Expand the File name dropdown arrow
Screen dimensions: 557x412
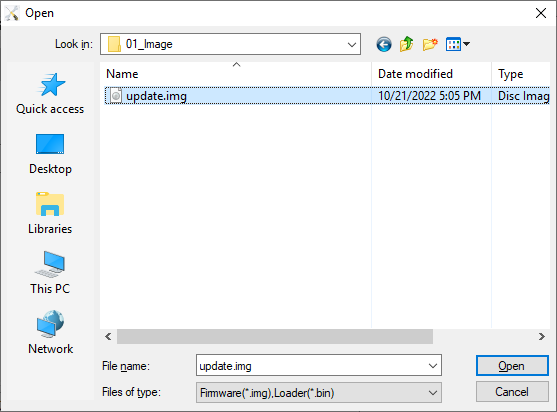pyautogui.click(x=433, y=365)
